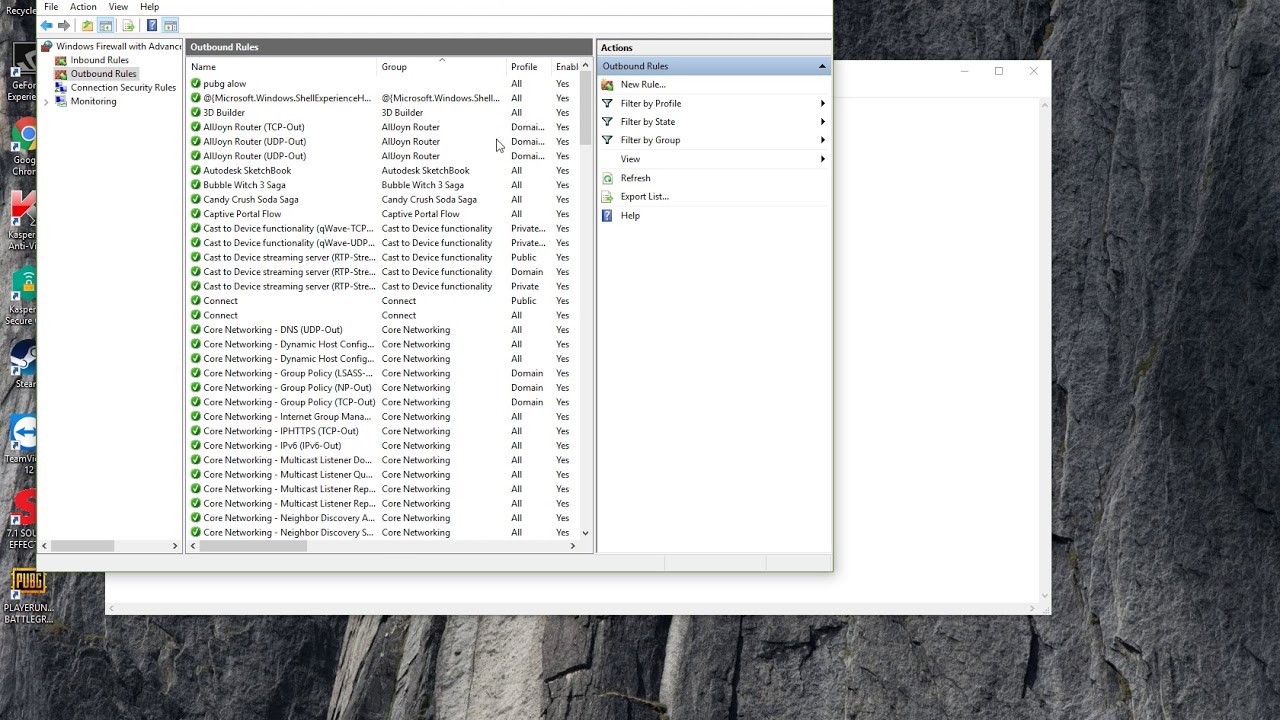Click the Export List toolbar icon
The height and width of the screenshot is (720, 1280).
tap(128, 25)
